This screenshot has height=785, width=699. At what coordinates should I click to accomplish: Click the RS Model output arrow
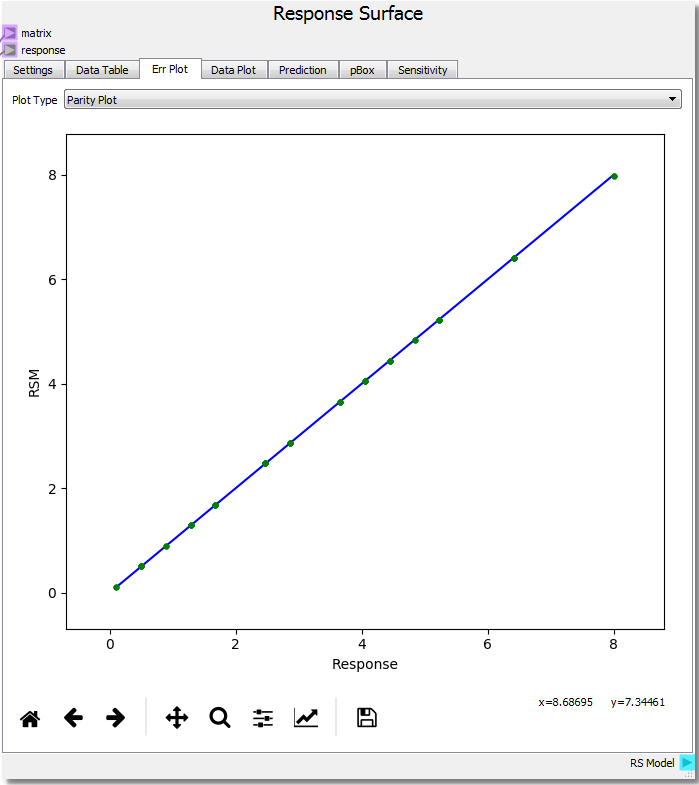click(687, 763)
